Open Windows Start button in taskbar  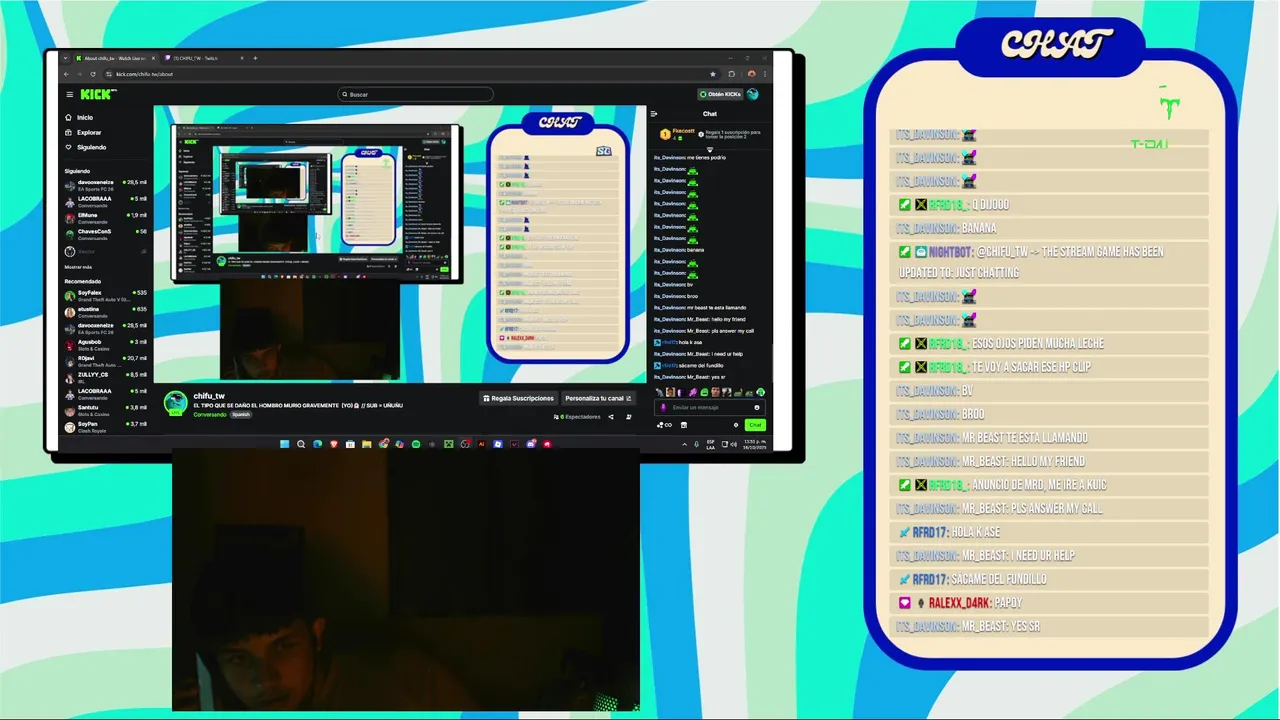(285, 444)
